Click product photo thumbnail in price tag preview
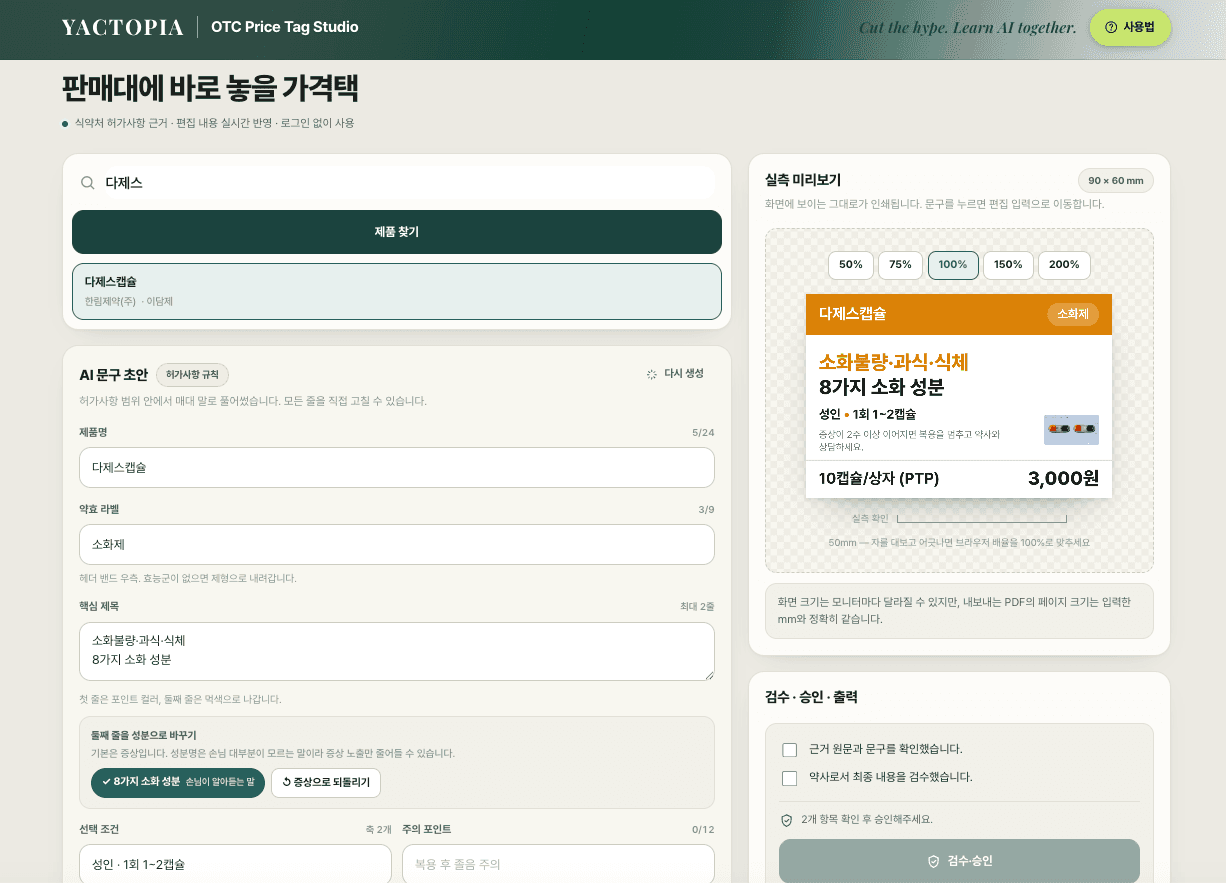 [1071, 430]
